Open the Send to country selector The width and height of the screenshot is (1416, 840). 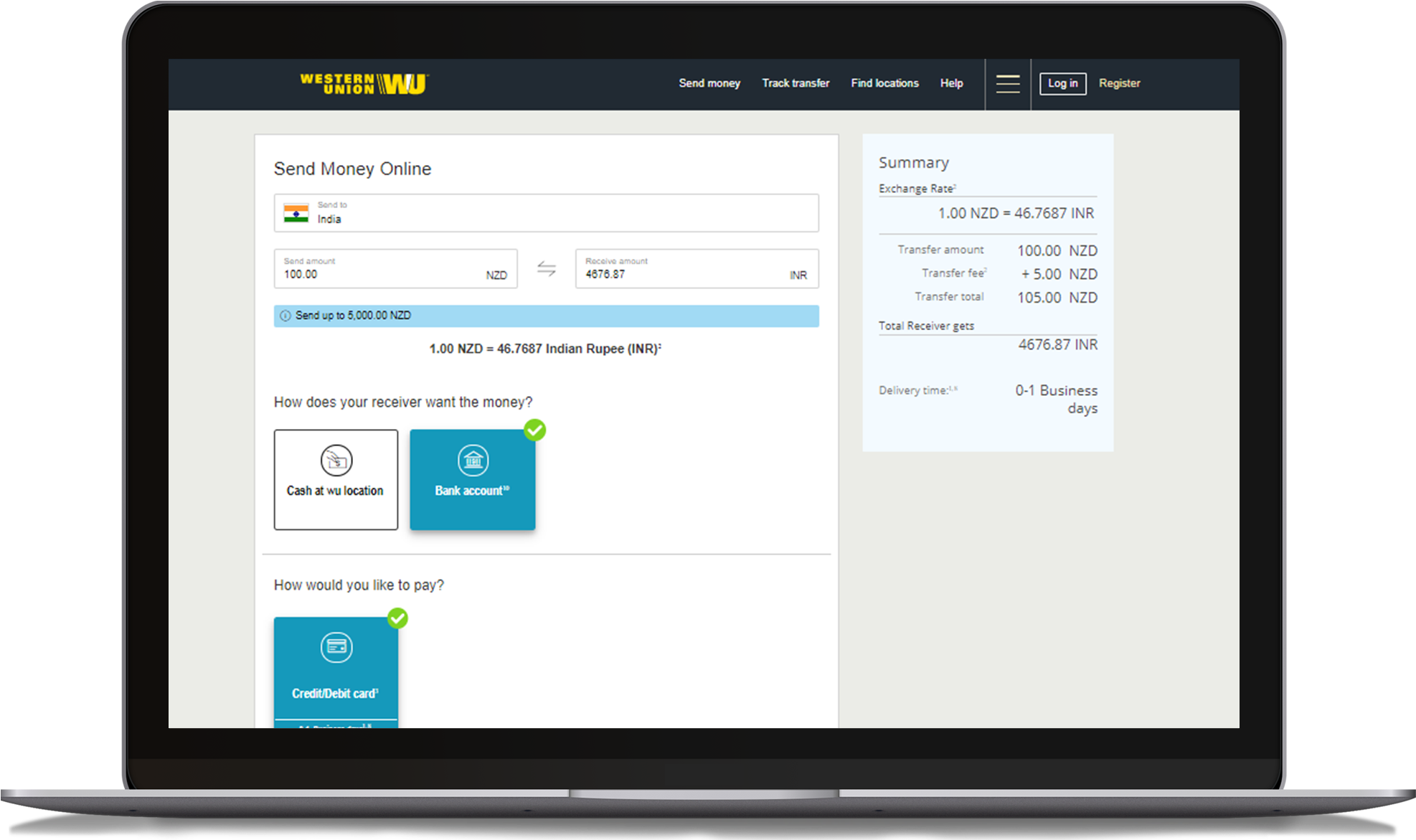tap(545, 212)
